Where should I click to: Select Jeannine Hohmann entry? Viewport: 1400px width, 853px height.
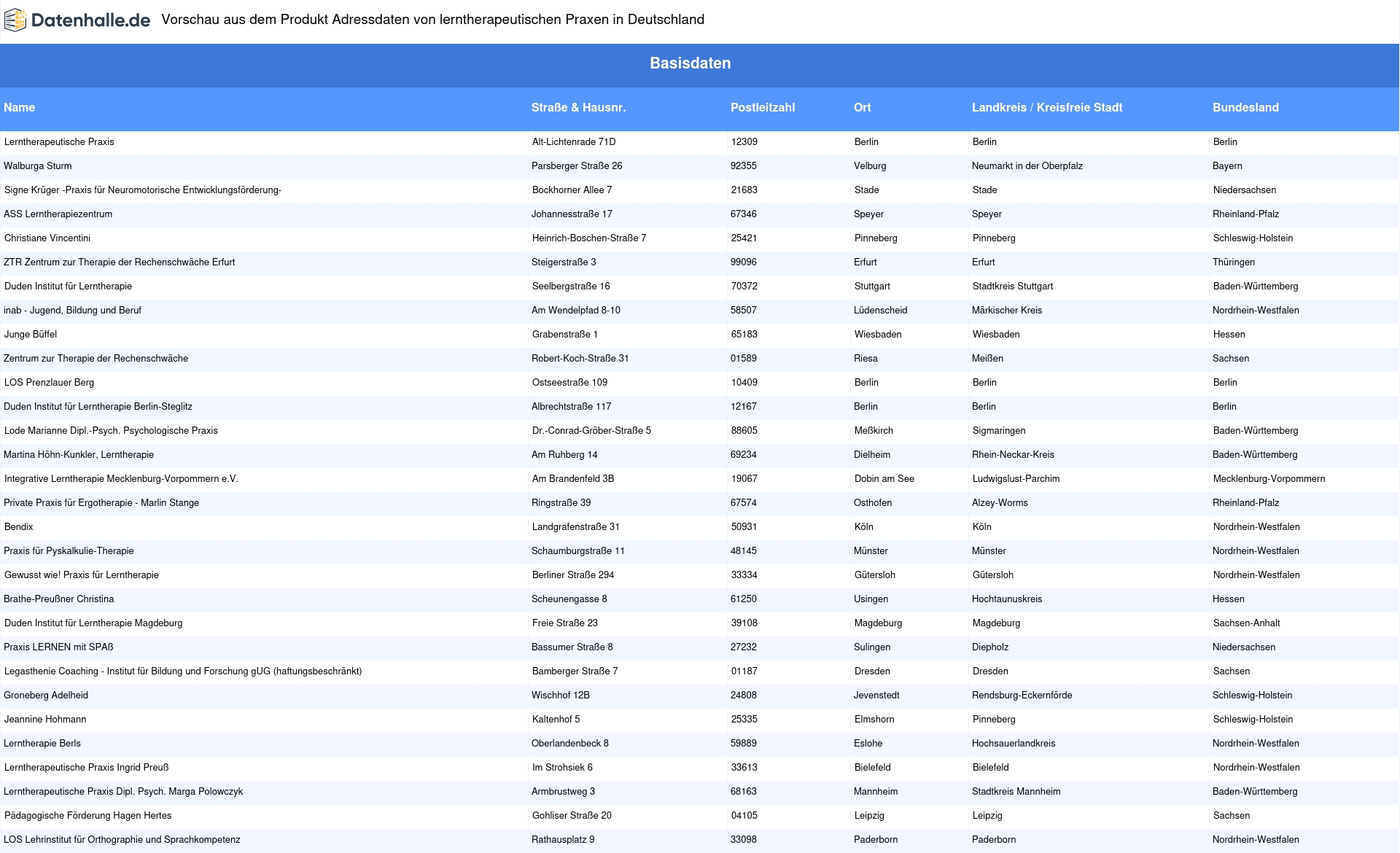pyautogui.click(x=45, y=720)
